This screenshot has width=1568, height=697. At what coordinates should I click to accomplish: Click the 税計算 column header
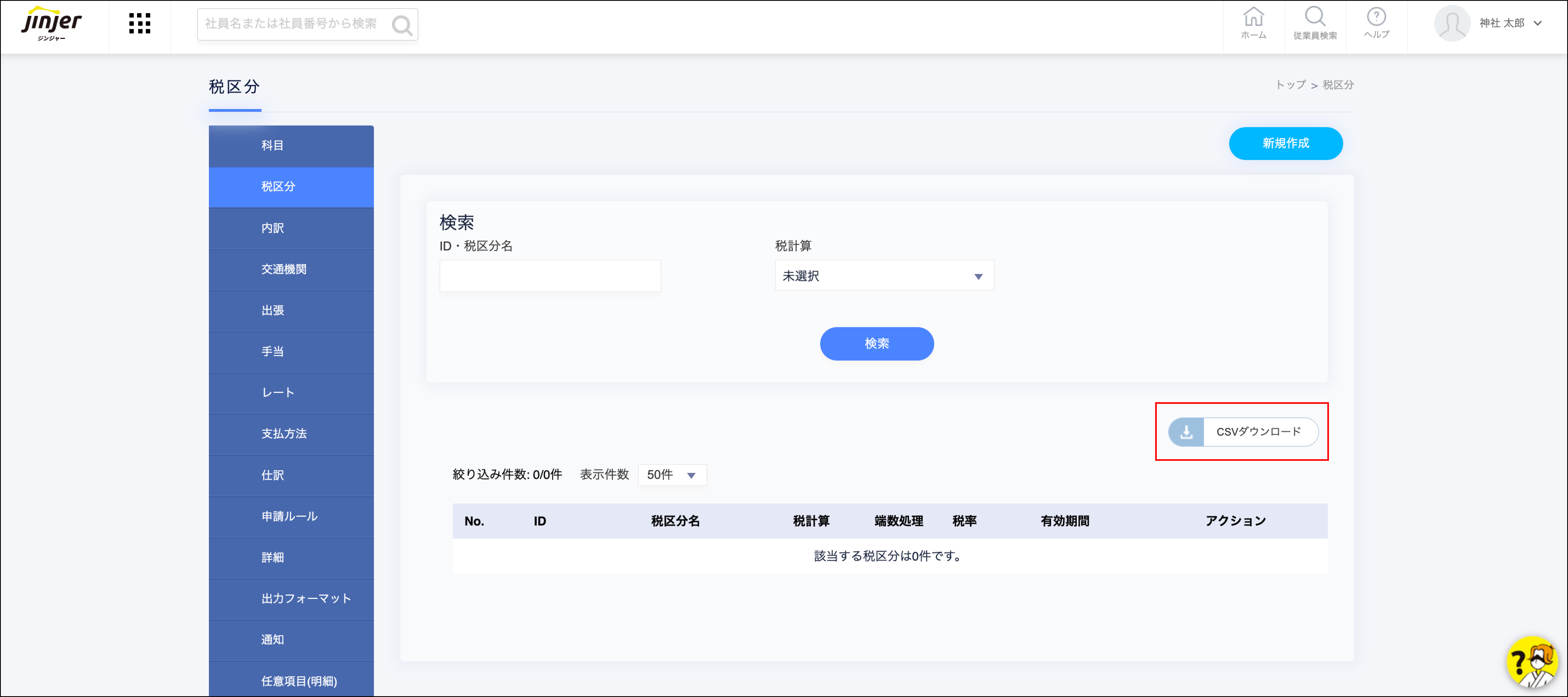(811, 521)
